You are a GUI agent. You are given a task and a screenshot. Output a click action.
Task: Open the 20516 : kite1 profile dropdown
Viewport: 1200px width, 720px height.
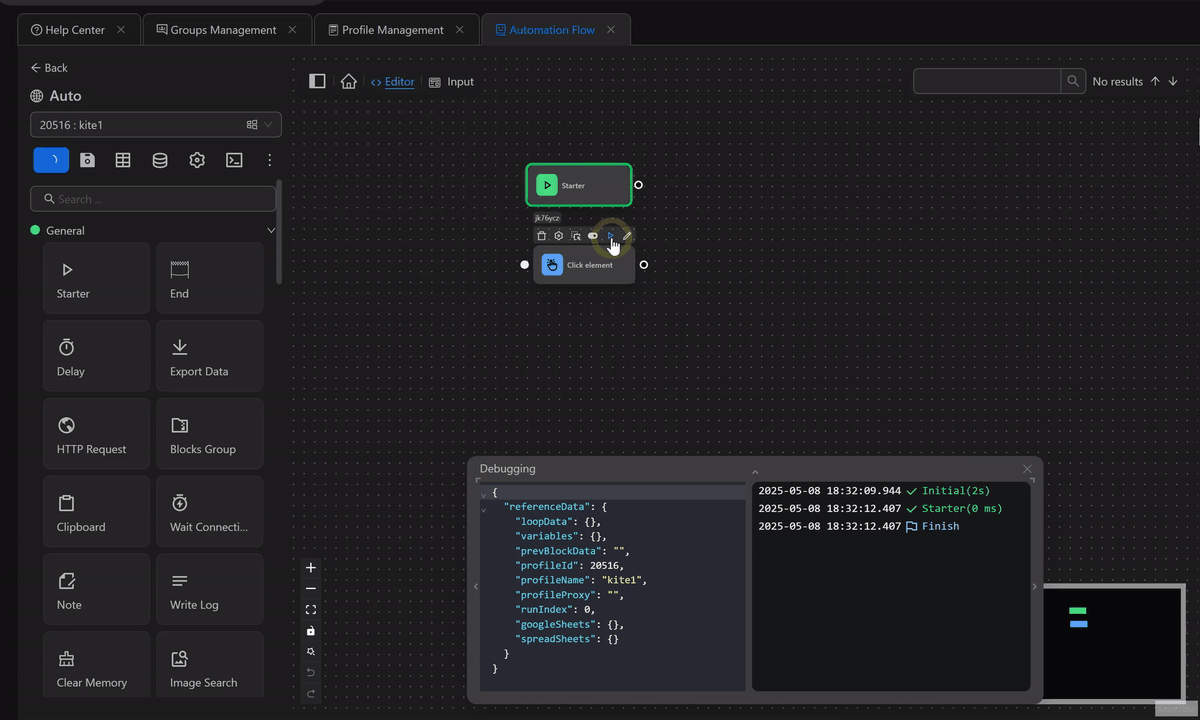click(x=155, y=125)
